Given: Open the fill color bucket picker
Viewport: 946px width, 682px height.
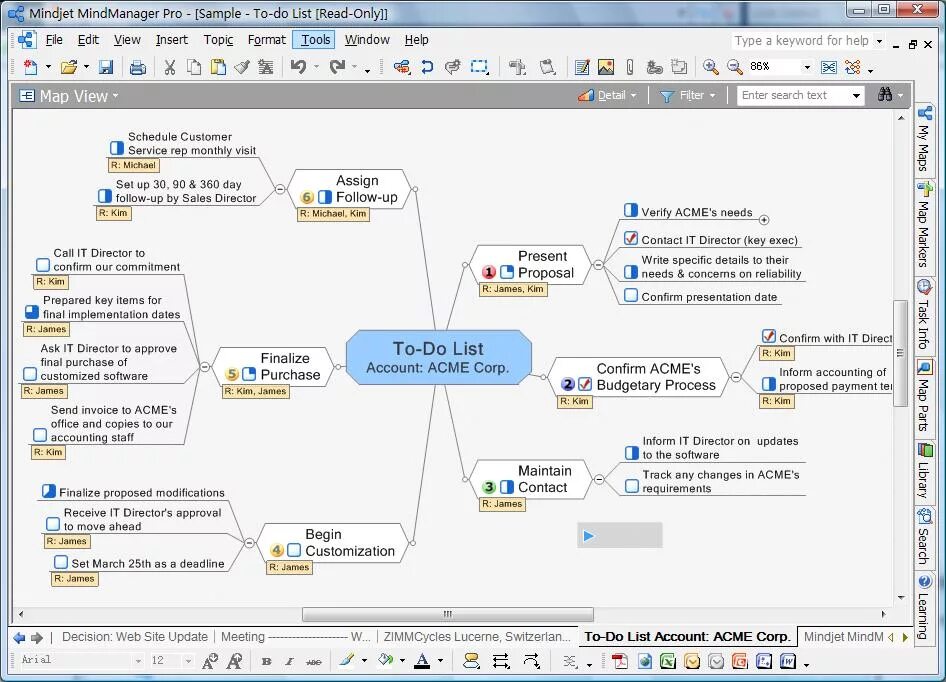Looking at the screenshot, I should point(402,661).
